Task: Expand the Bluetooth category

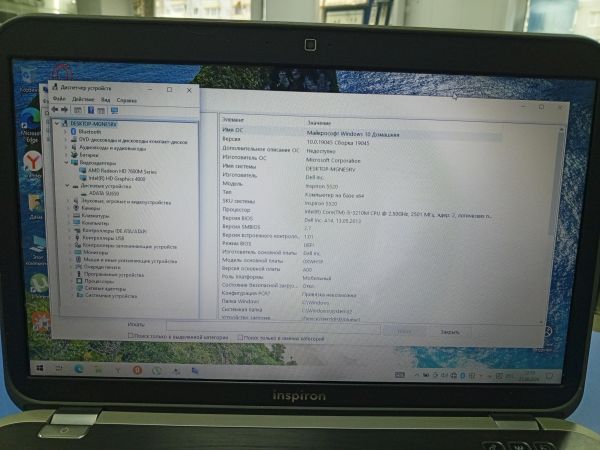Action: click(66, 131)
